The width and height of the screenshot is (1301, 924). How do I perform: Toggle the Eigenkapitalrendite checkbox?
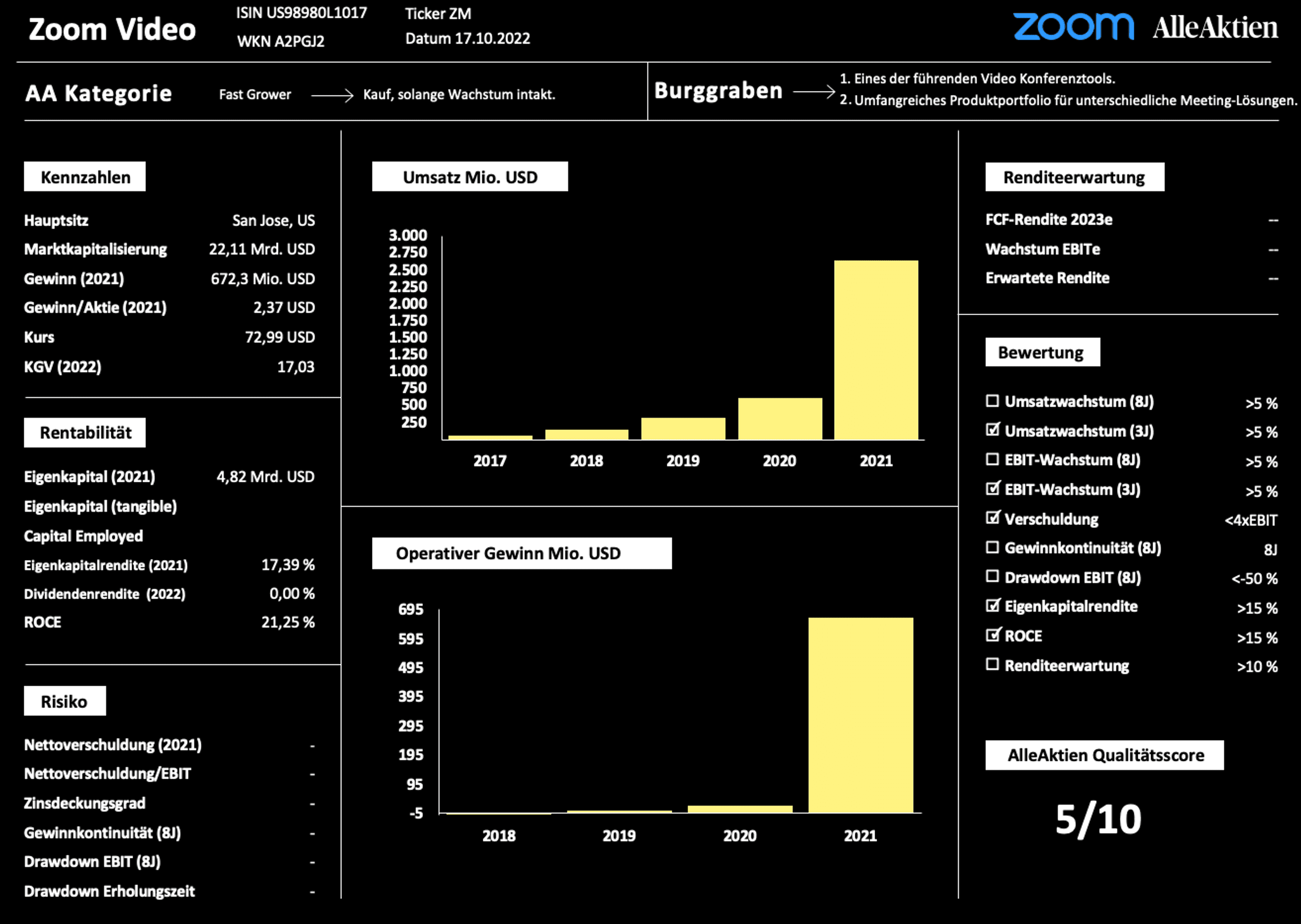[x=992, y=605]
